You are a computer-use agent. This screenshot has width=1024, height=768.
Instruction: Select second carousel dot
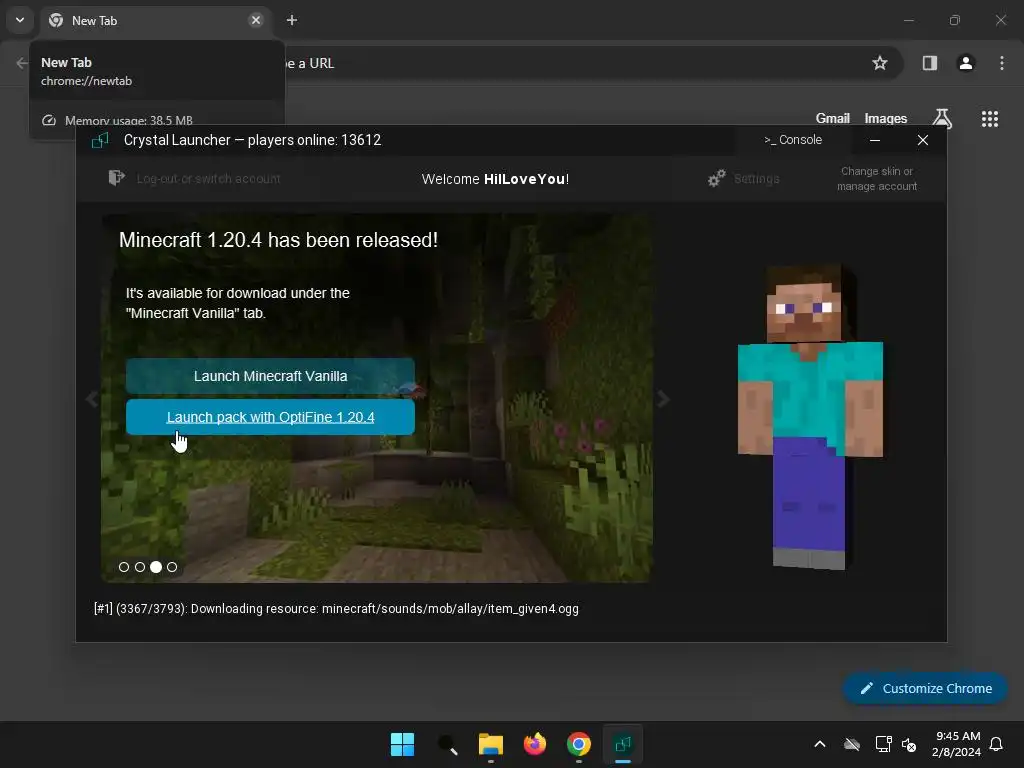[140, 567]
